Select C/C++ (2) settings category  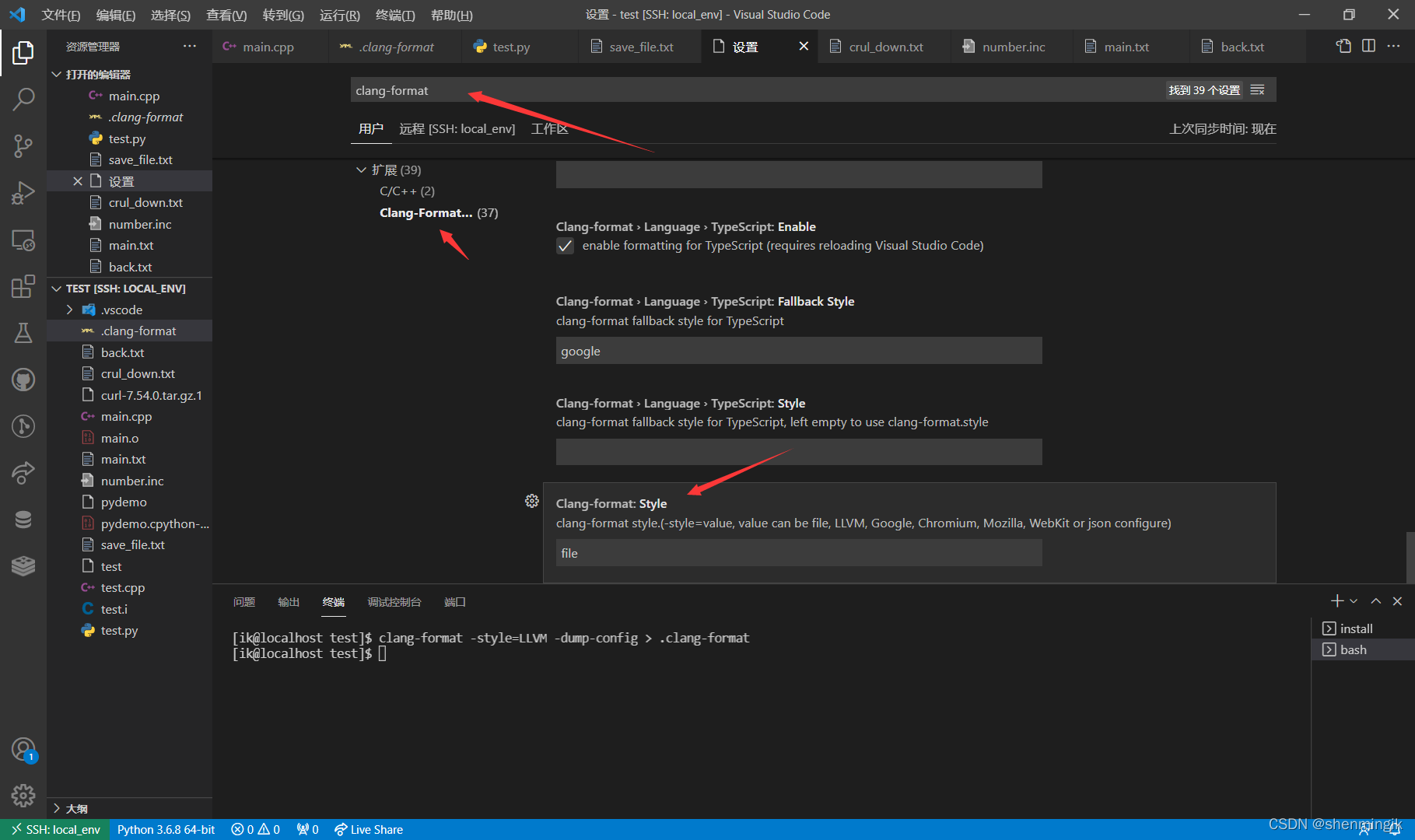[407, 191]
